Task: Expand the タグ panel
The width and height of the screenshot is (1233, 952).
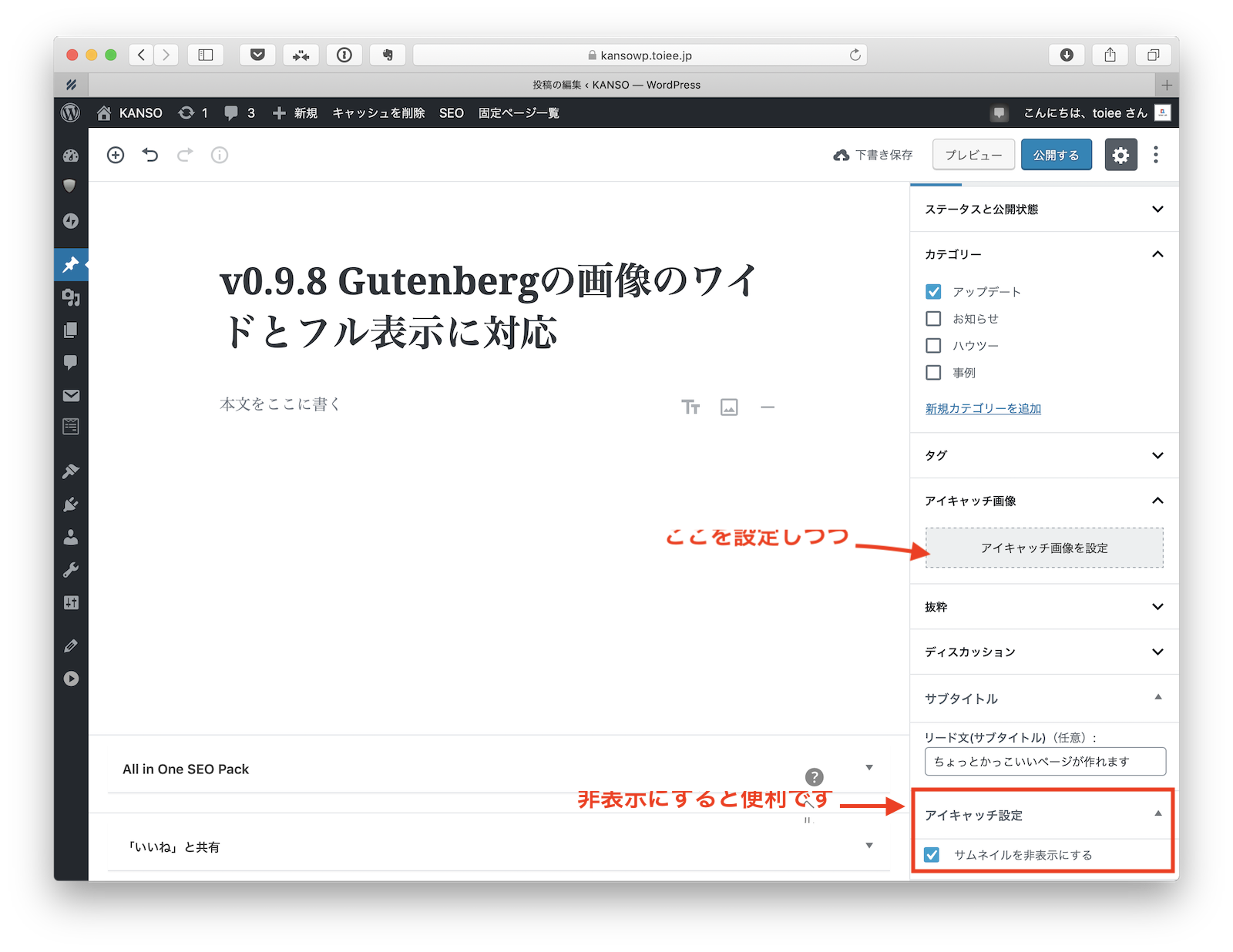Action: [1044, 455]
